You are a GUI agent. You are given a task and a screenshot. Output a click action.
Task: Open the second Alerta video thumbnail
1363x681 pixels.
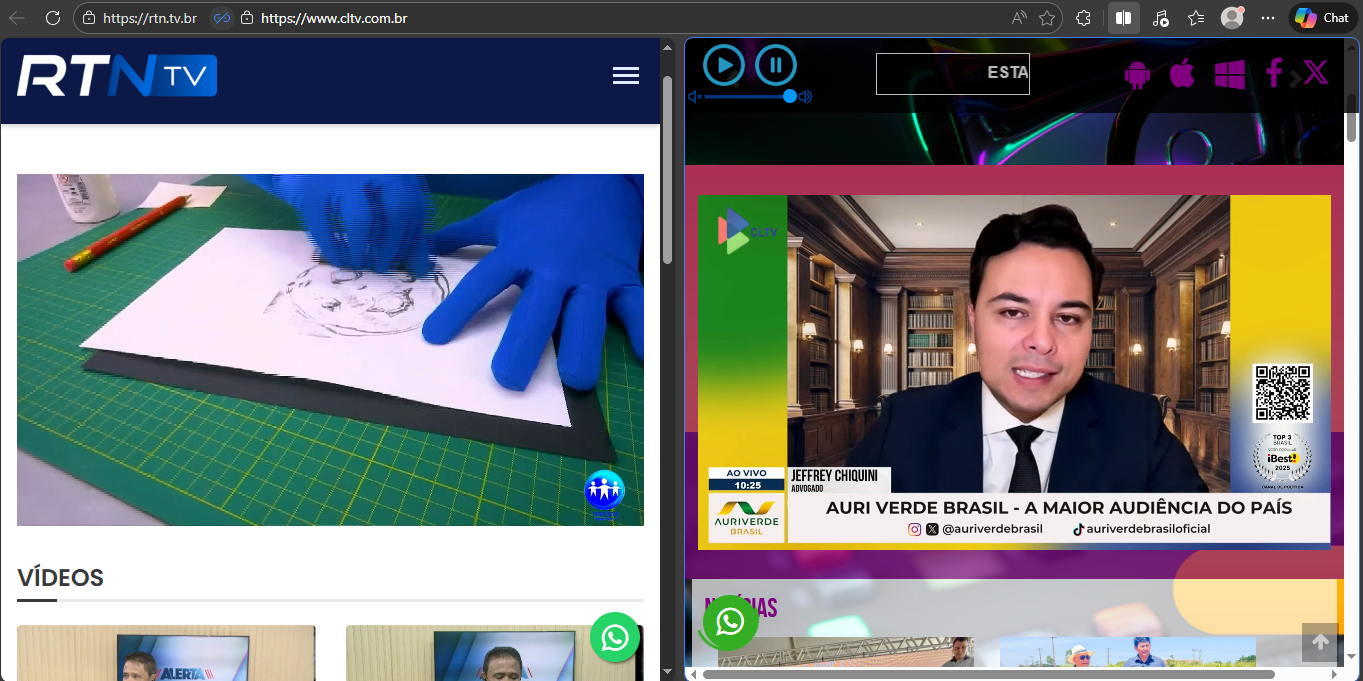point(495,652)
